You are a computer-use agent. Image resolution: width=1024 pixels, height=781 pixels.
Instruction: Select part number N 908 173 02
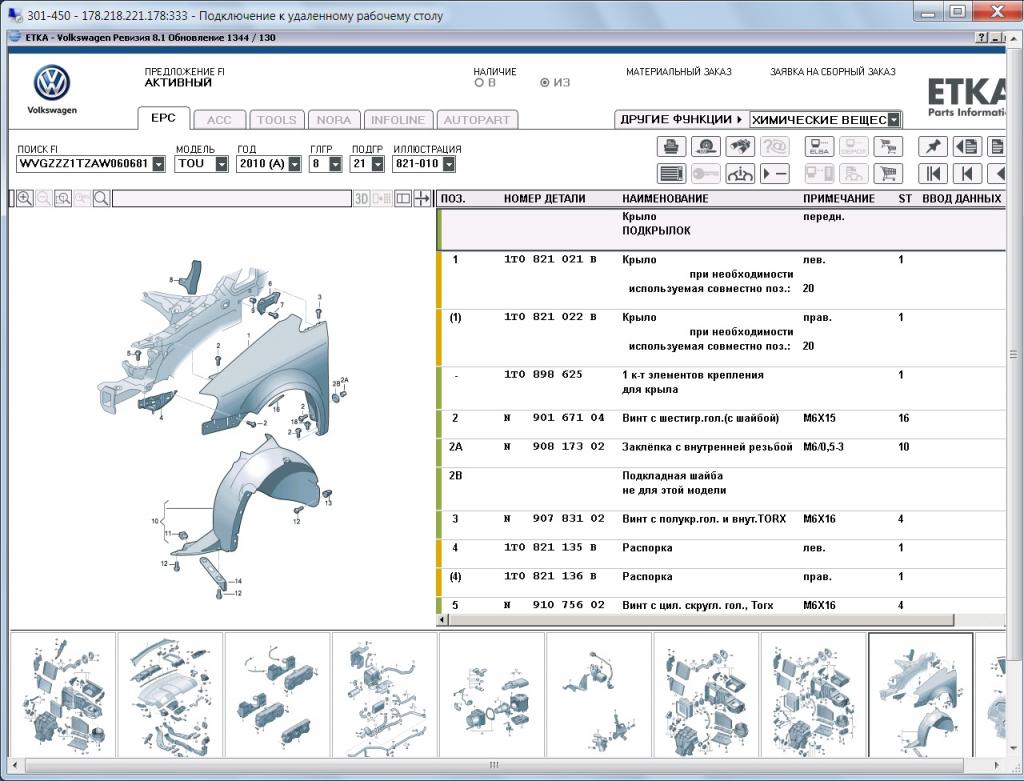[x=554, y=447]
